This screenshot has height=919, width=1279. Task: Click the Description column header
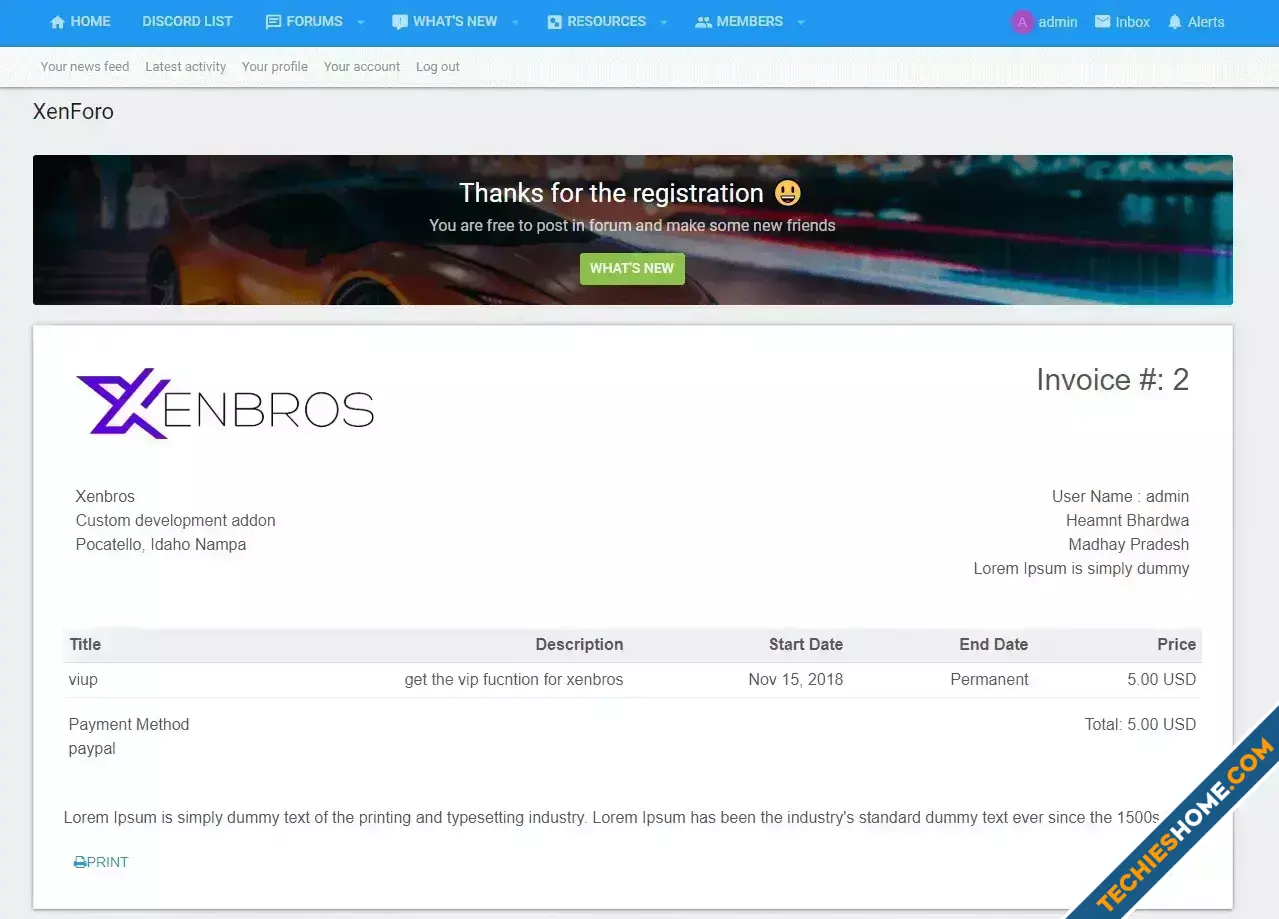pos(579,645)
